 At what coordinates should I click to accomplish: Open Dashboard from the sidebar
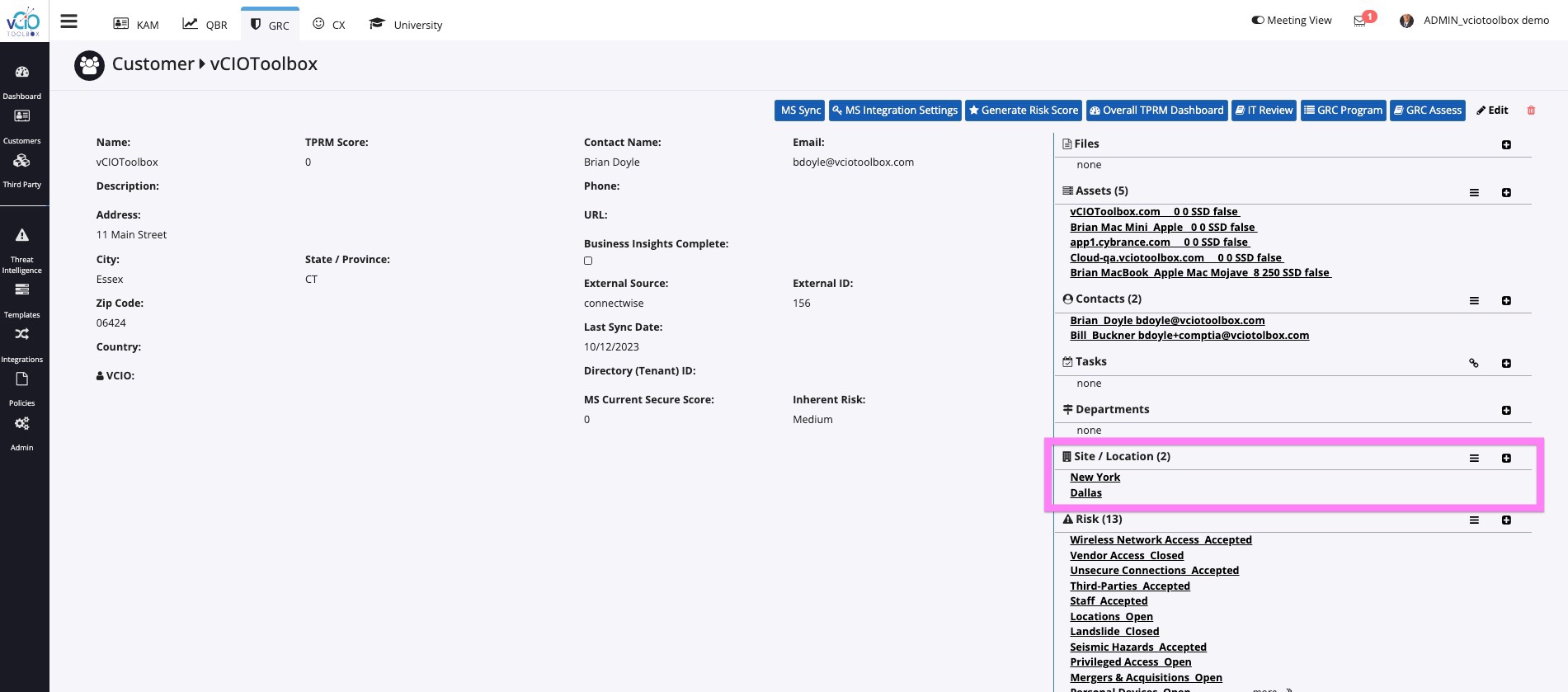[22, 82]
